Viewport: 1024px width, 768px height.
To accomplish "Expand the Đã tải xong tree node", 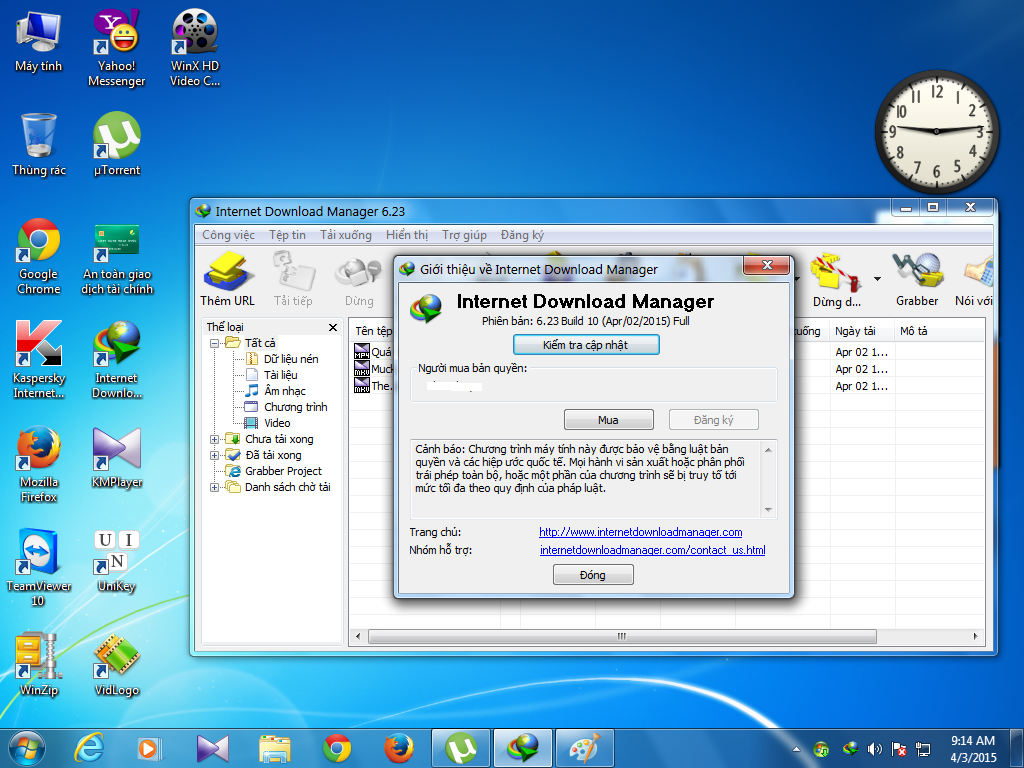I will [x=214, y=455].
